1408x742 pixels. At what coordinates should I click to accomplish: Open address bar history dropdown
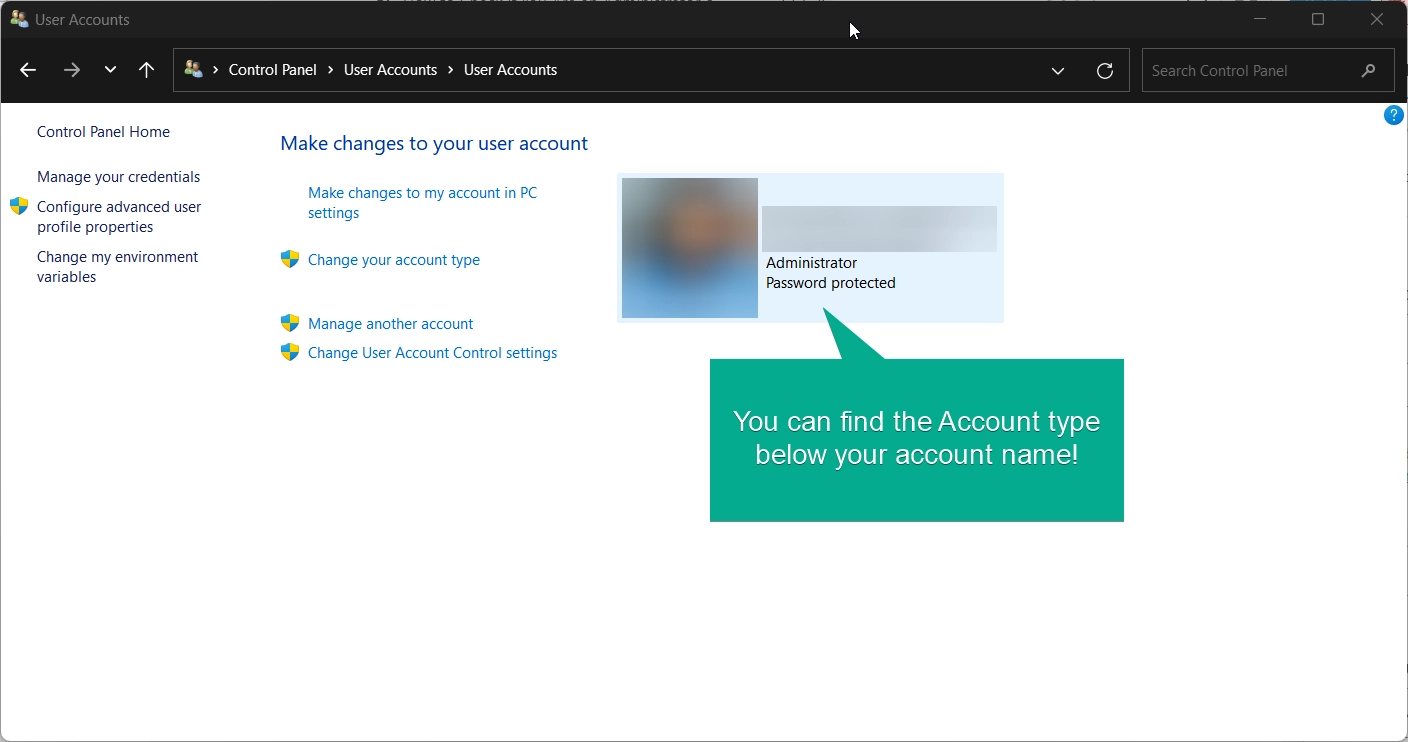pos(1058,71)
